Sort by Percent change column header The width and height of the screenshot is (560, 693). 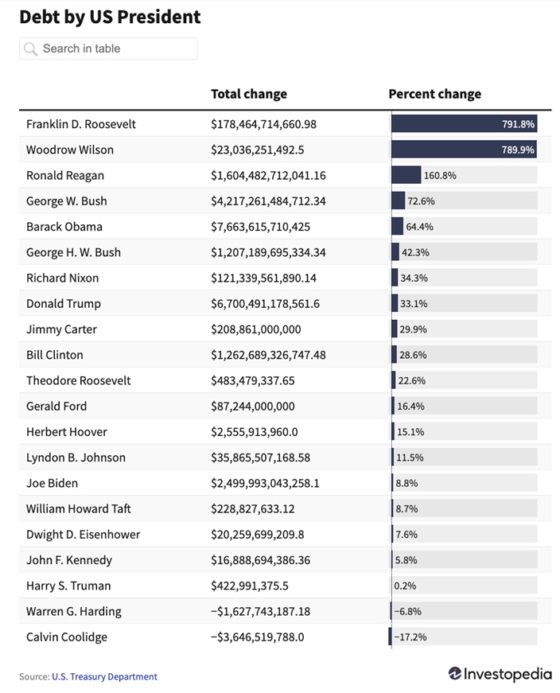[434, 94]
